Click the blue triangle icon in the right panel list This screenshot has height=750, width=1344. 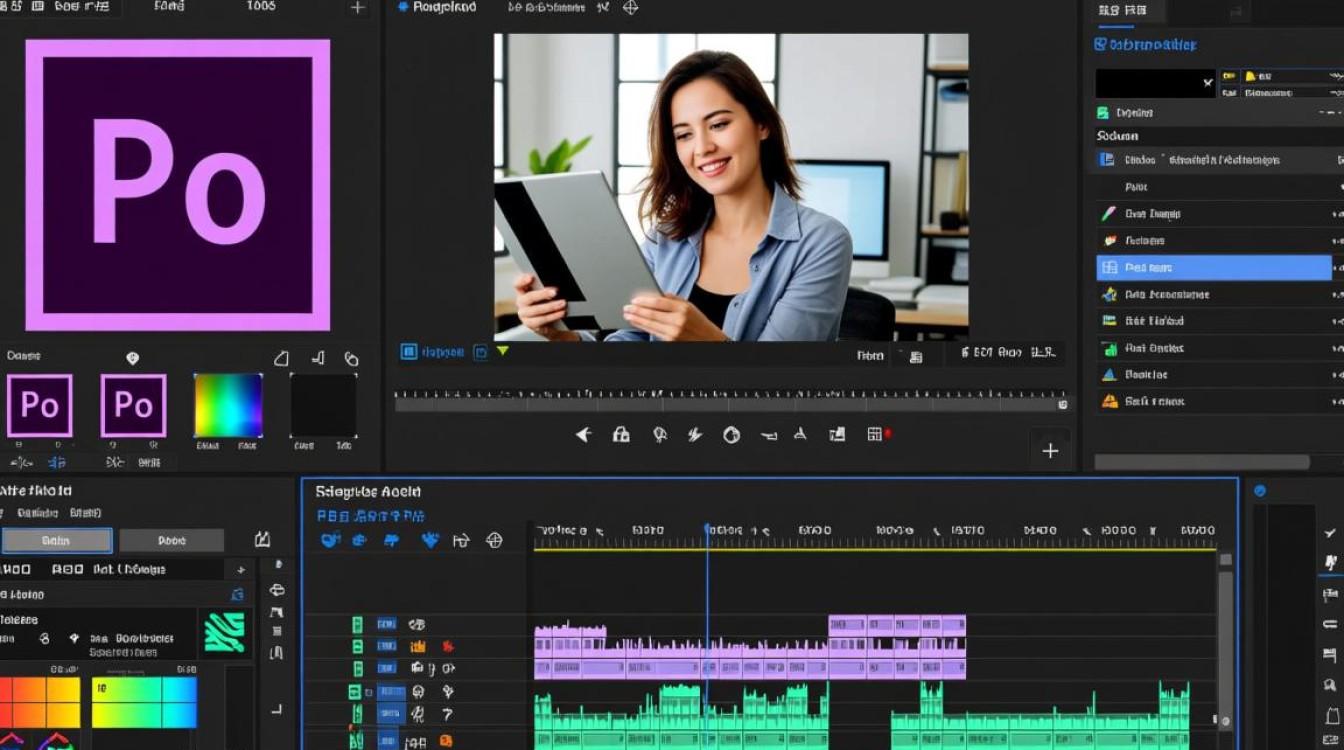pyautogui.click(x=1108, y=375)
